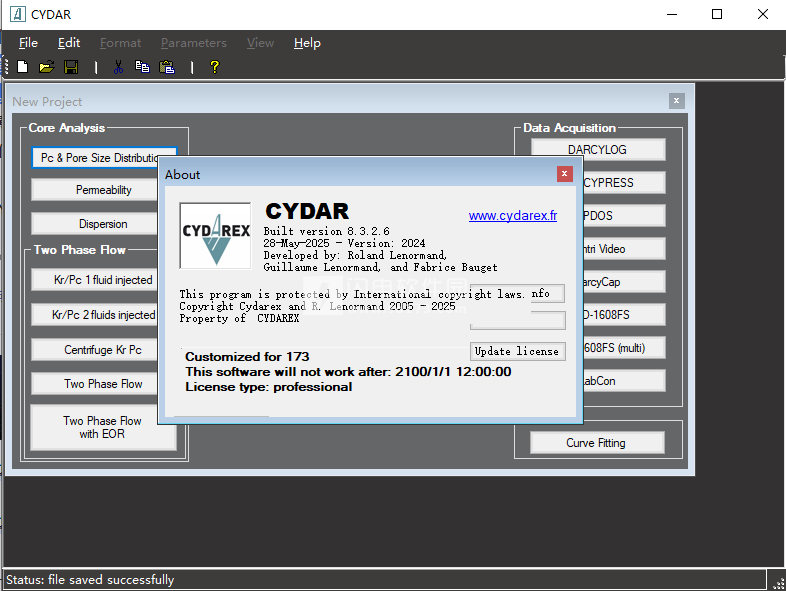Viewport: 786px width, 591px height.
Task: Click the Two Phase Flow button
Action: coord(94,383)
